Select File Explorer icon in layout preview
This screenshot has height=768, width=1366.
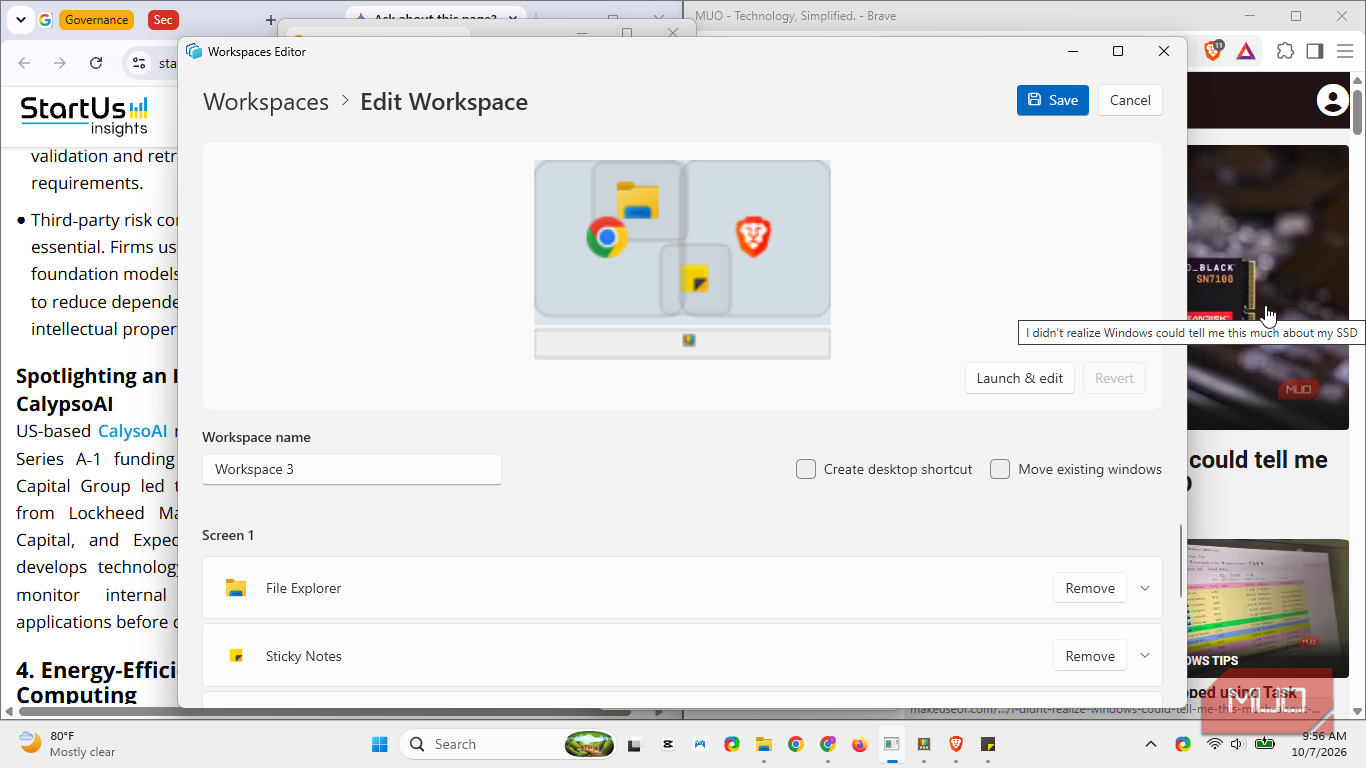[x=637, y=200]
